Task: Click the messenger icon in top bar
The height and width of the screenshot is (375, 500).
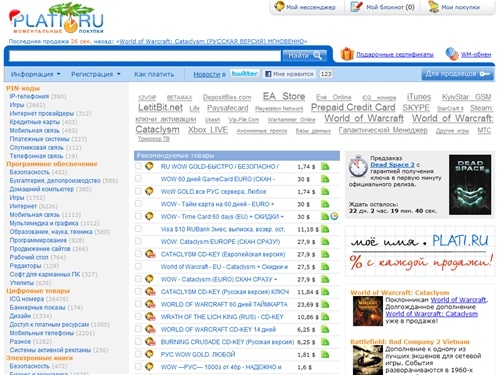Action: 279,6
